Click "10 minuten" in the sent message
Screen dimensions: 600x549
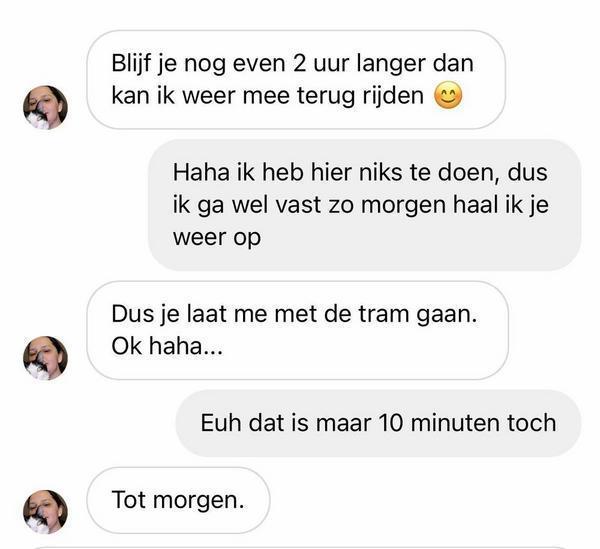click(x=440, y=423)
